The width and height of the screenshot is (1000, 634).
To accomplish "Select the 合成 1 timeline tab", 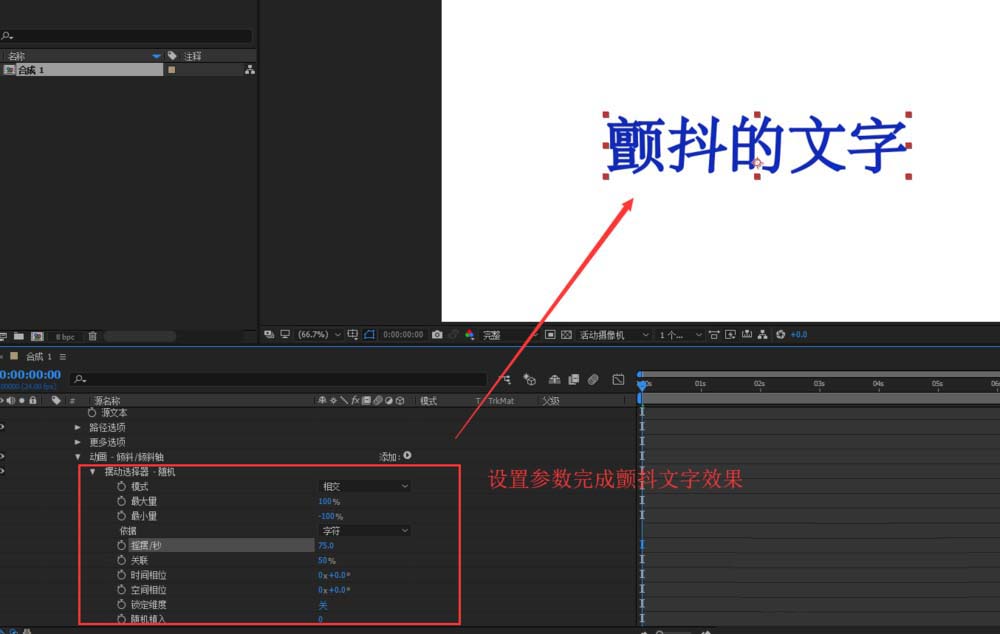I will point(35,356).
